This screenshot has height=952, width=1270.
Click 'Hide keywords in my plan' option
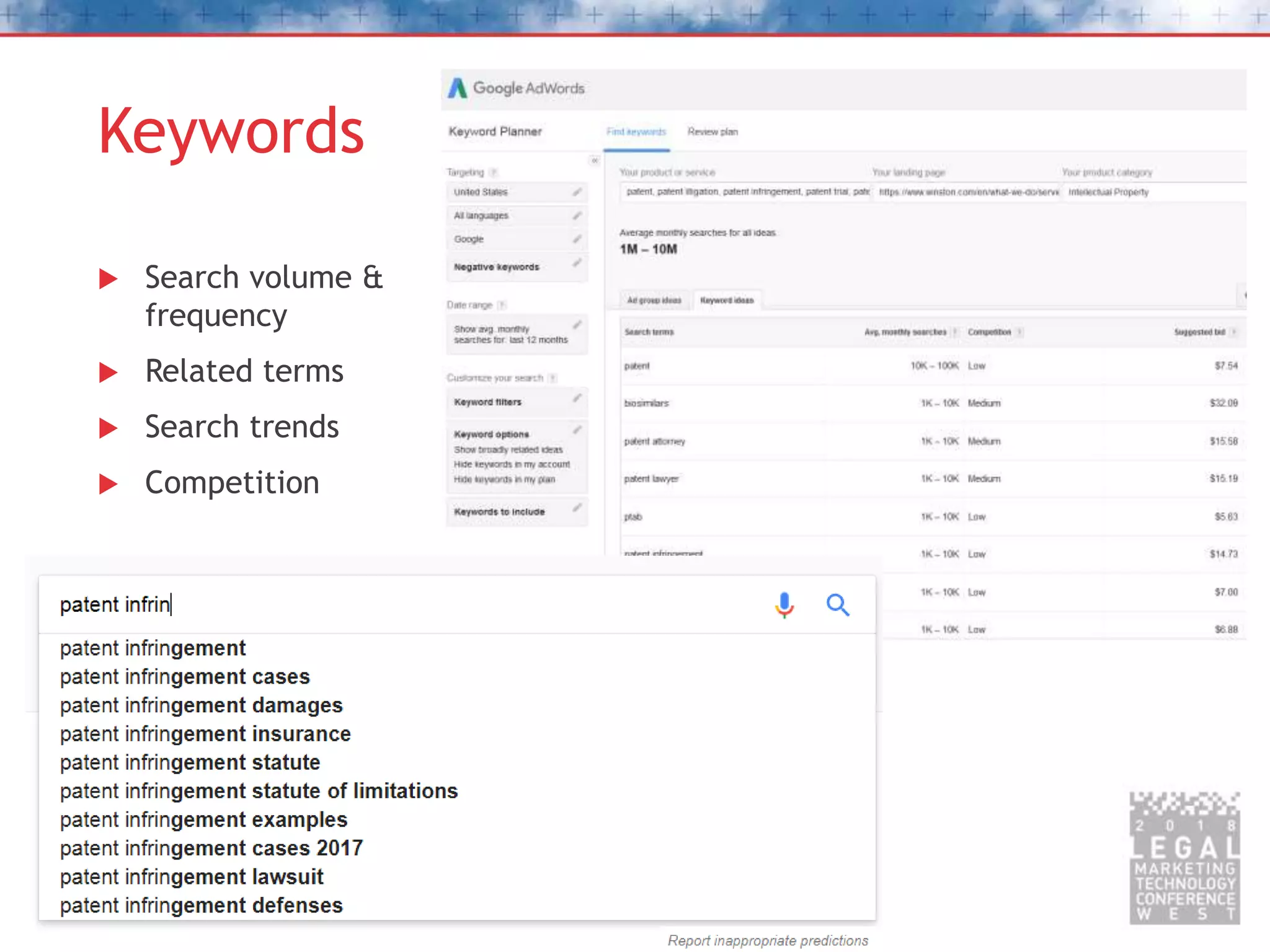tap(504, 480)
